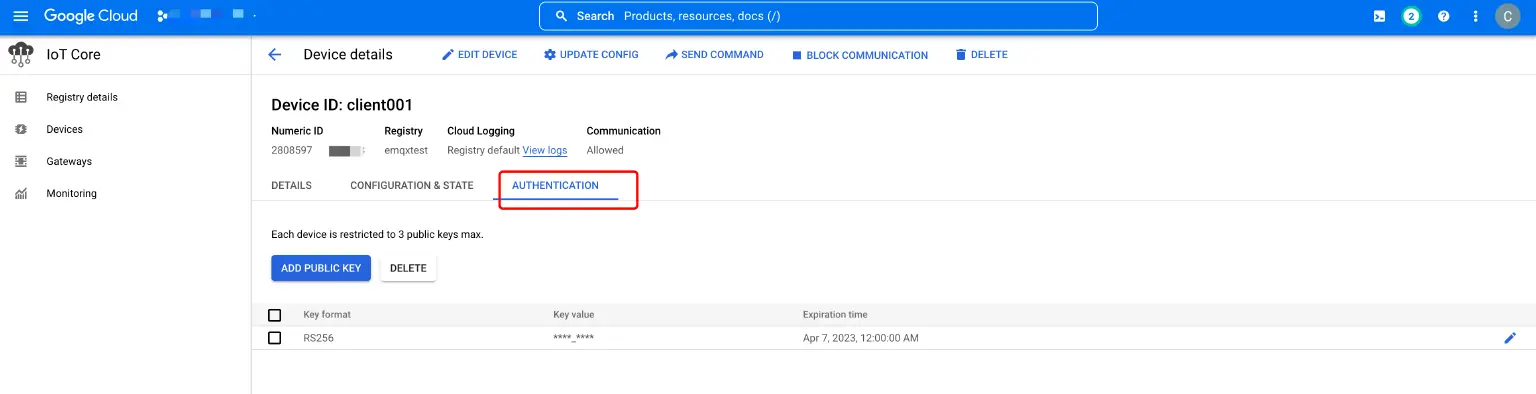1536x394 pixels.
Task: Click Block Communication button
Action: [x=859, y=55]
